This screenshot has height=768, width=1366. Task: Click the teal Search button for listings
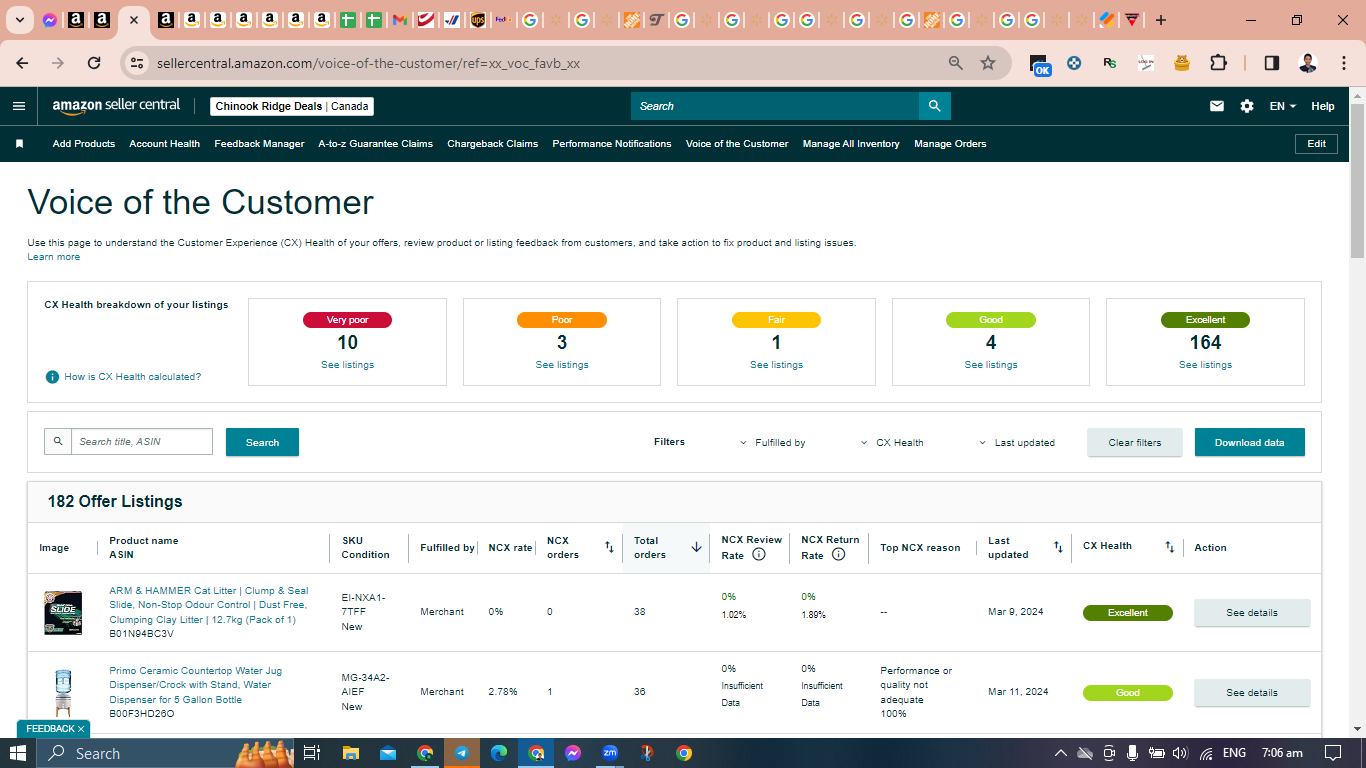click(x=262, y=442)
